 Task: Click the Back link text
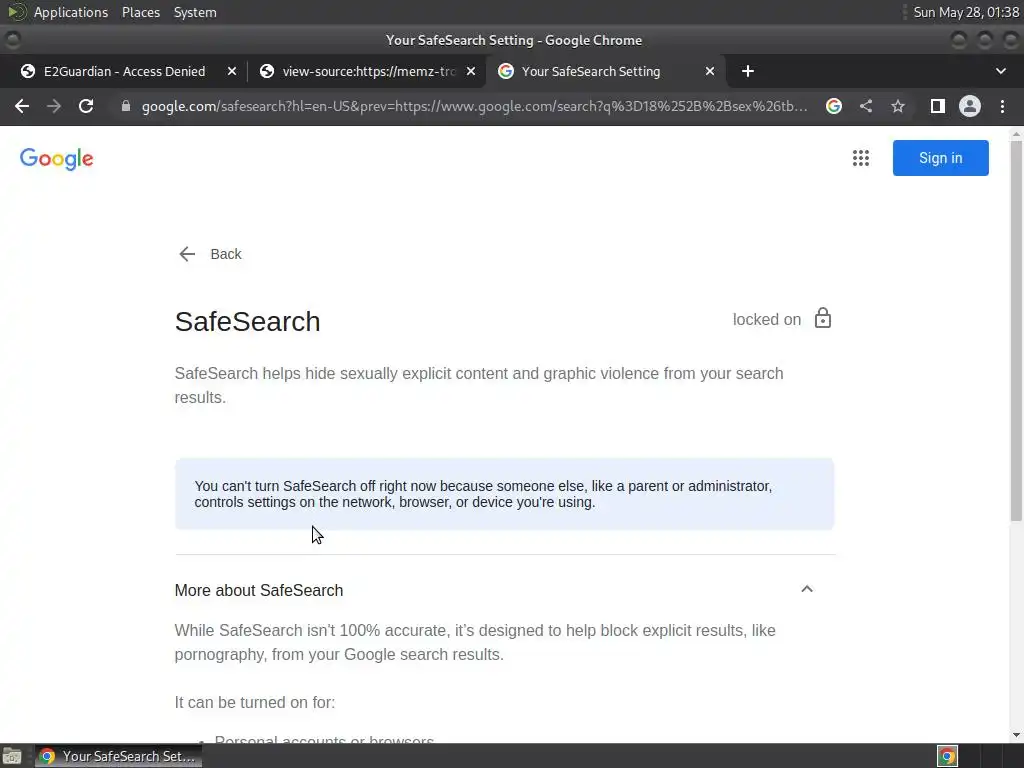pyautogui.click(x=226, y=254)
